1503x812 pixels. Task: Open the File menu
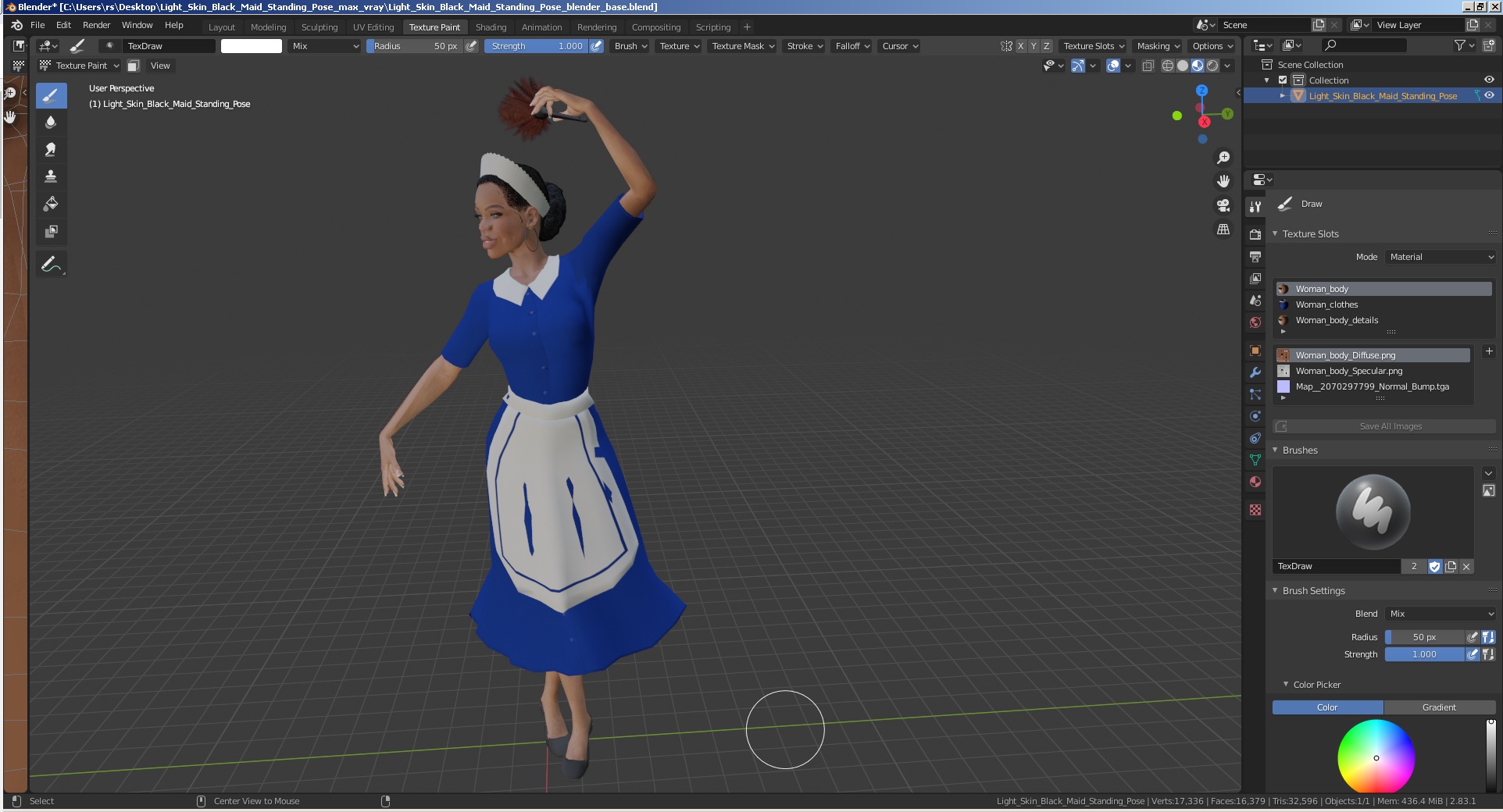coord(37,25)
